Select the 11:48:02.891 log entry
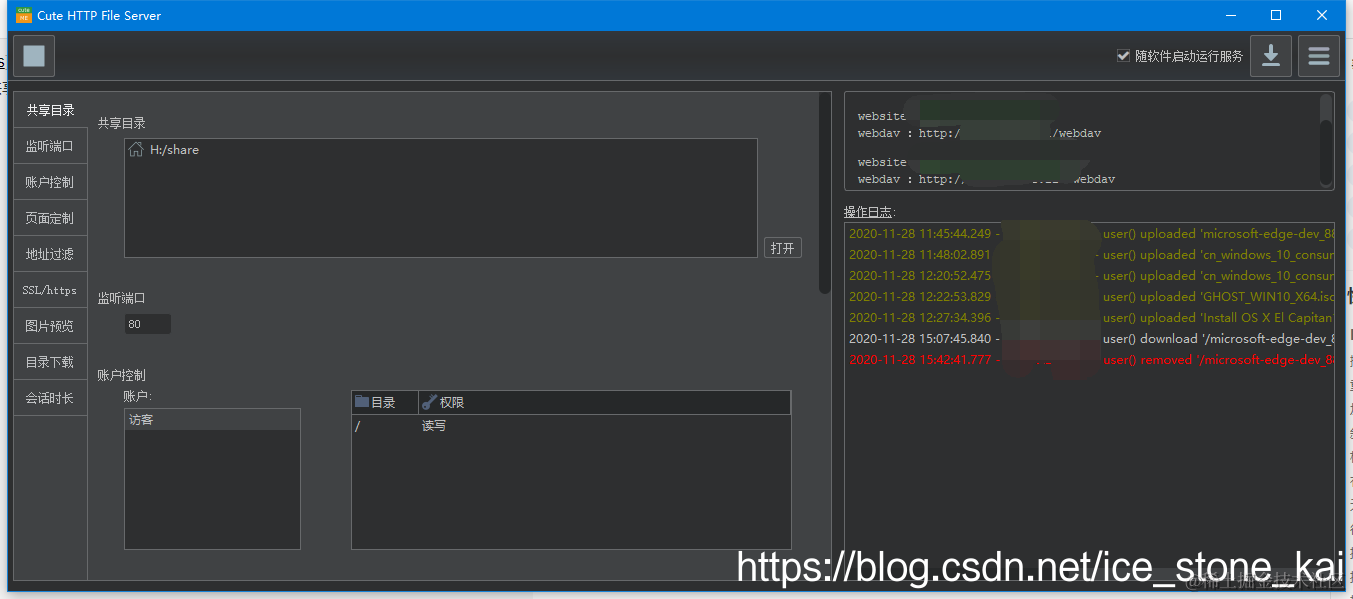The height and width of the screenshot is (599, 1353). click(1090, 255)
